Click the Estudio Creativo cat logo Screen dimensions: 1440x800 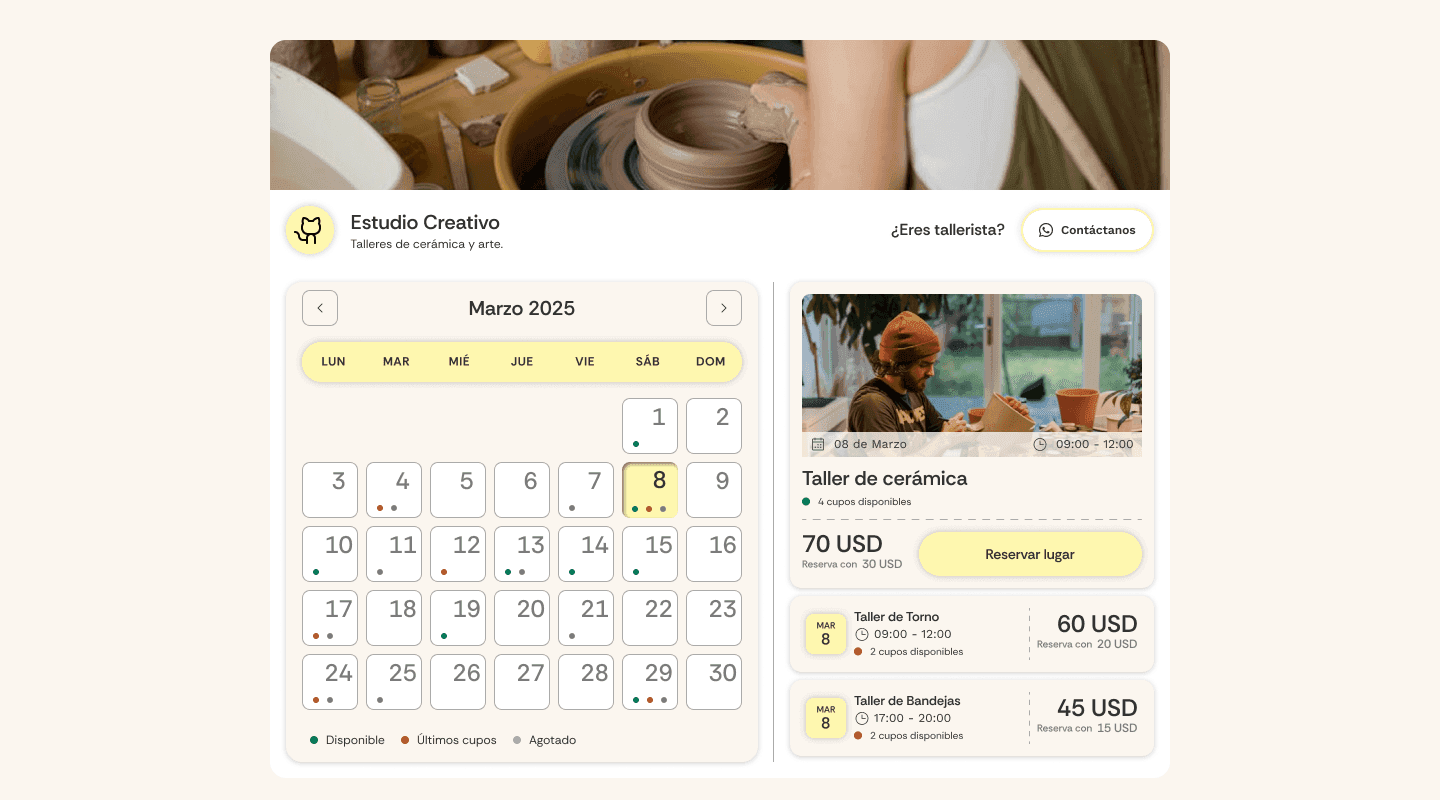310,230
